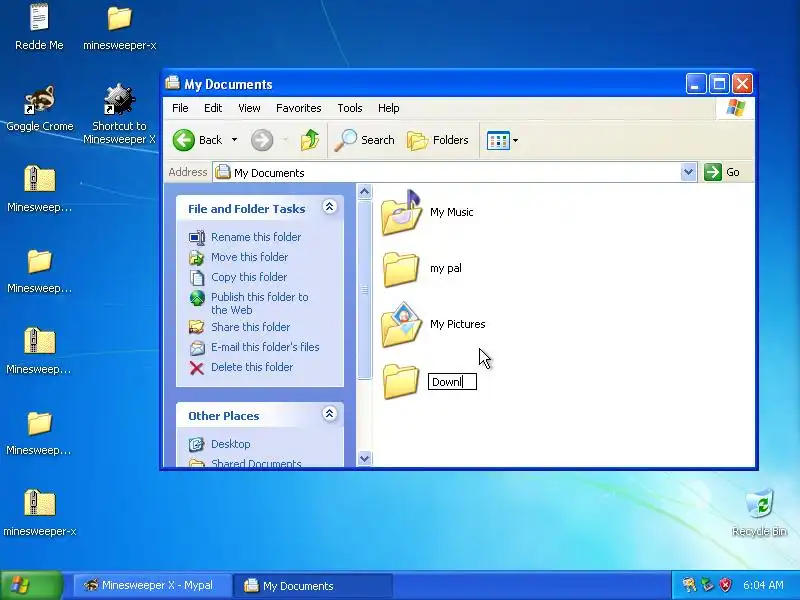800x600 pixels.
Task: Click the folder icon being renamed Downl
Action: [401, 381]
